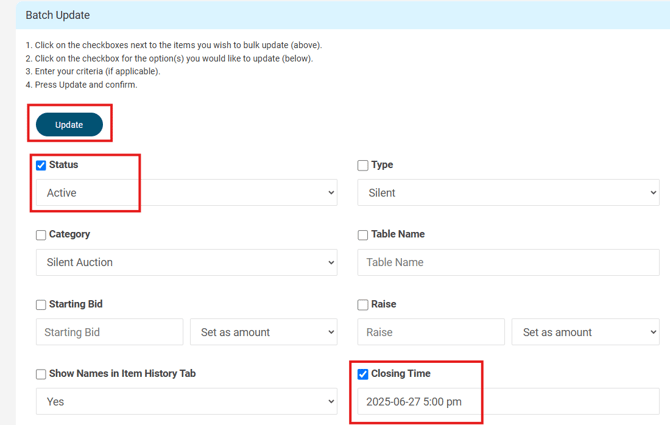This screenshot has height=425, width=670.
Task: Focus the Starting Bid input field
Action: (x=110, y=332)
